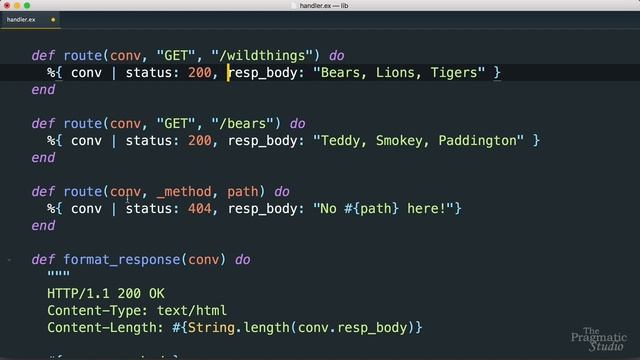Click the end keyword after the bears route
This screenshot has width=640, height=360.
[43, 158]
